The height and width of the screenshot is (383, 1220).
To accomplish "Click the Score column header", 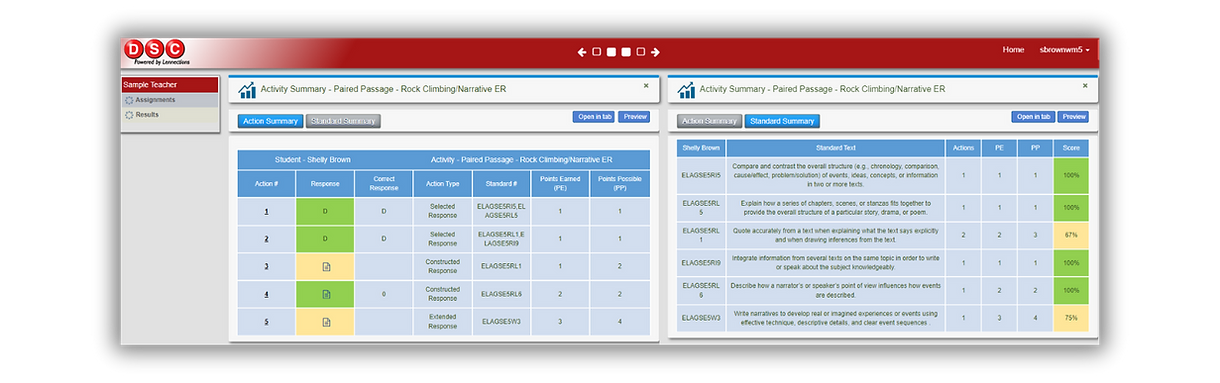I will coord(1071,148).
